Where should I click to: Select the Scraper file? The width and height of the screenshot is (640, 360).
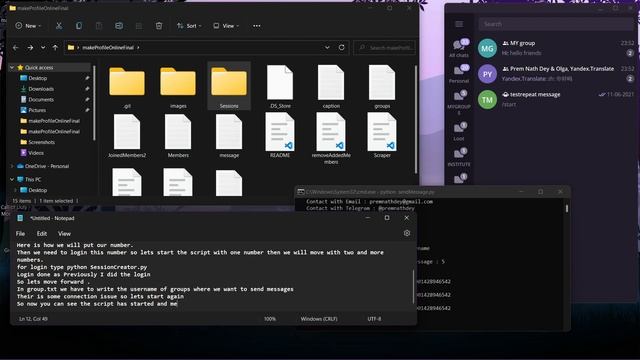click(x=382, y=136)
